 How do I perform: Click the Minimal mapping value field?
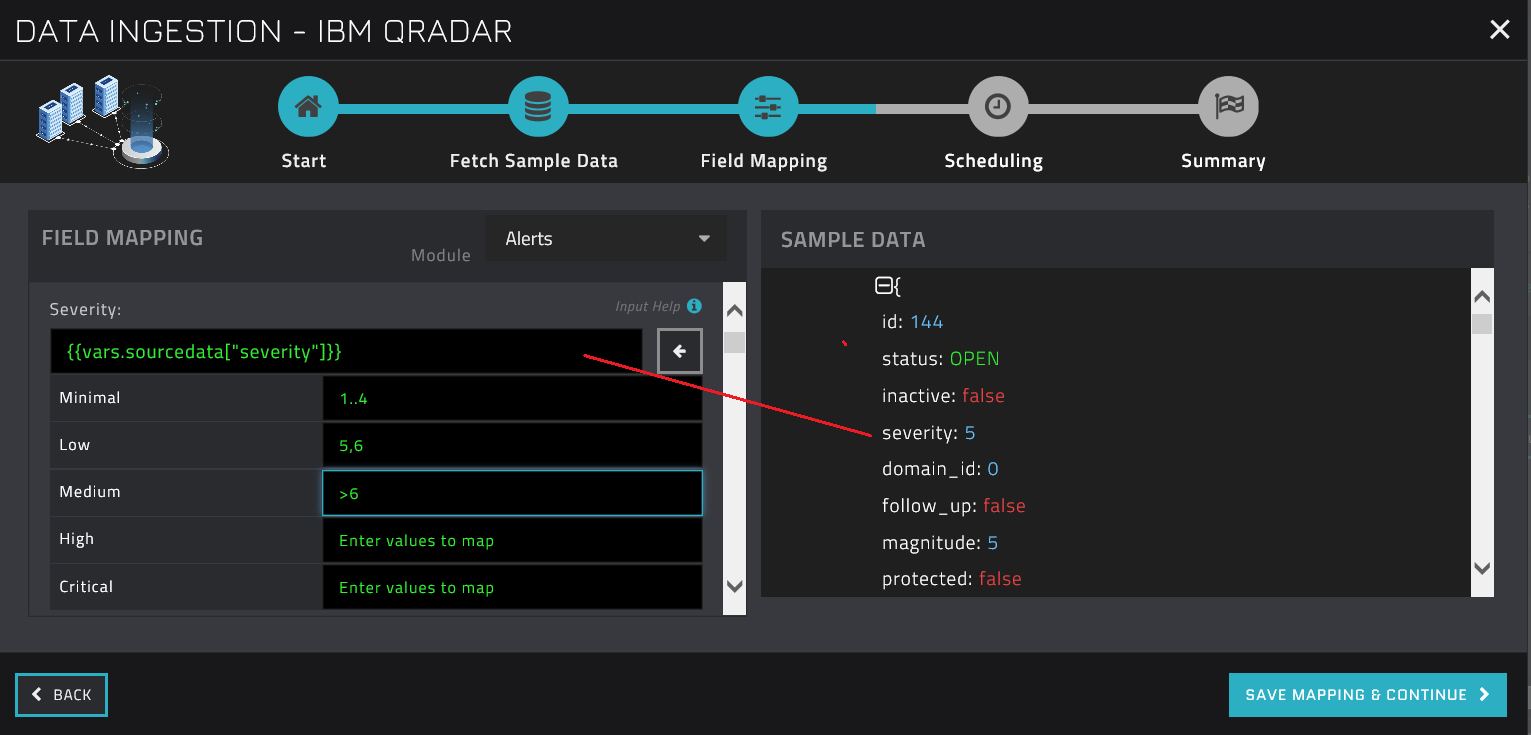(513, 399)
